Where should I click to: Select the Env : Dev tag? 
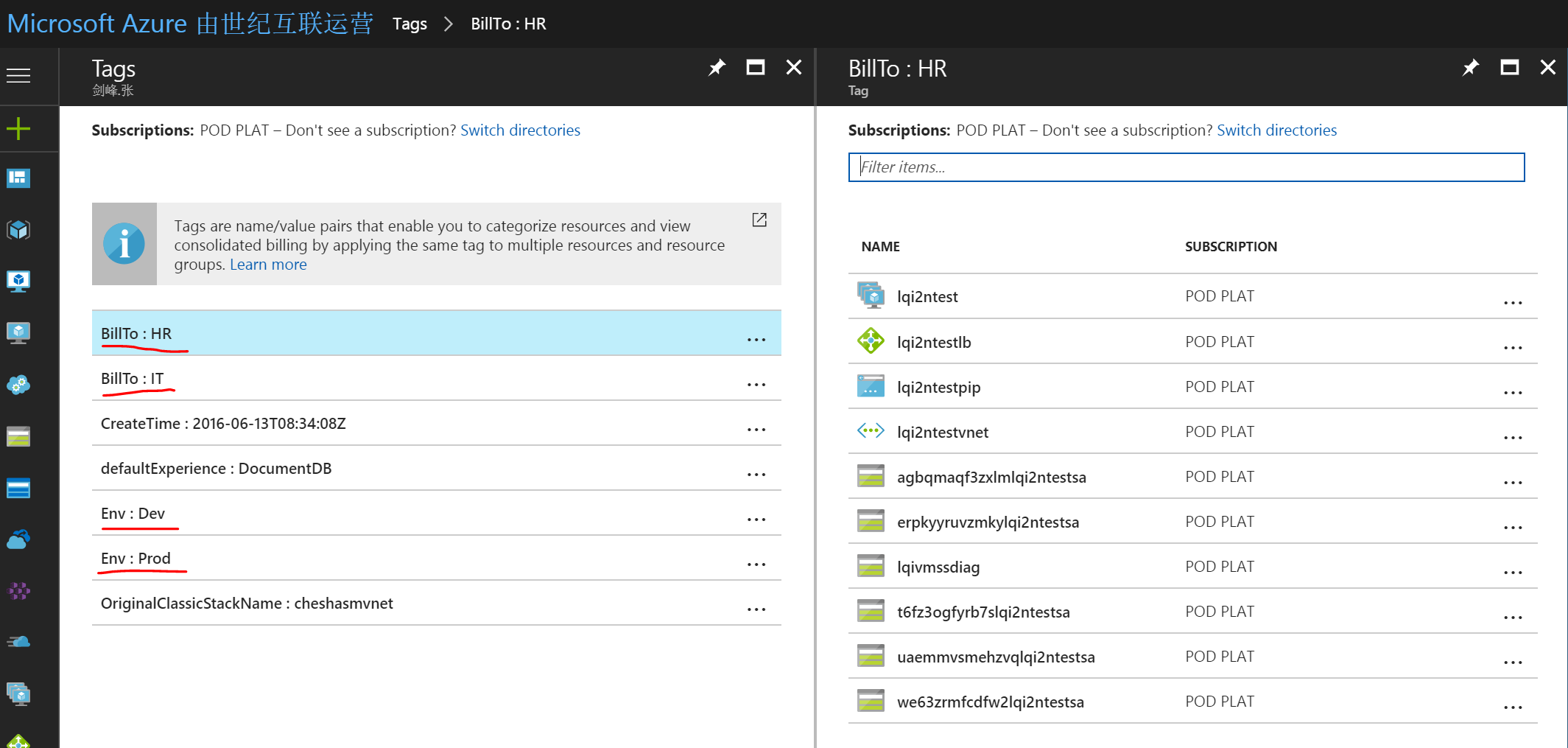pyautogui.click(x=436, y=514)
